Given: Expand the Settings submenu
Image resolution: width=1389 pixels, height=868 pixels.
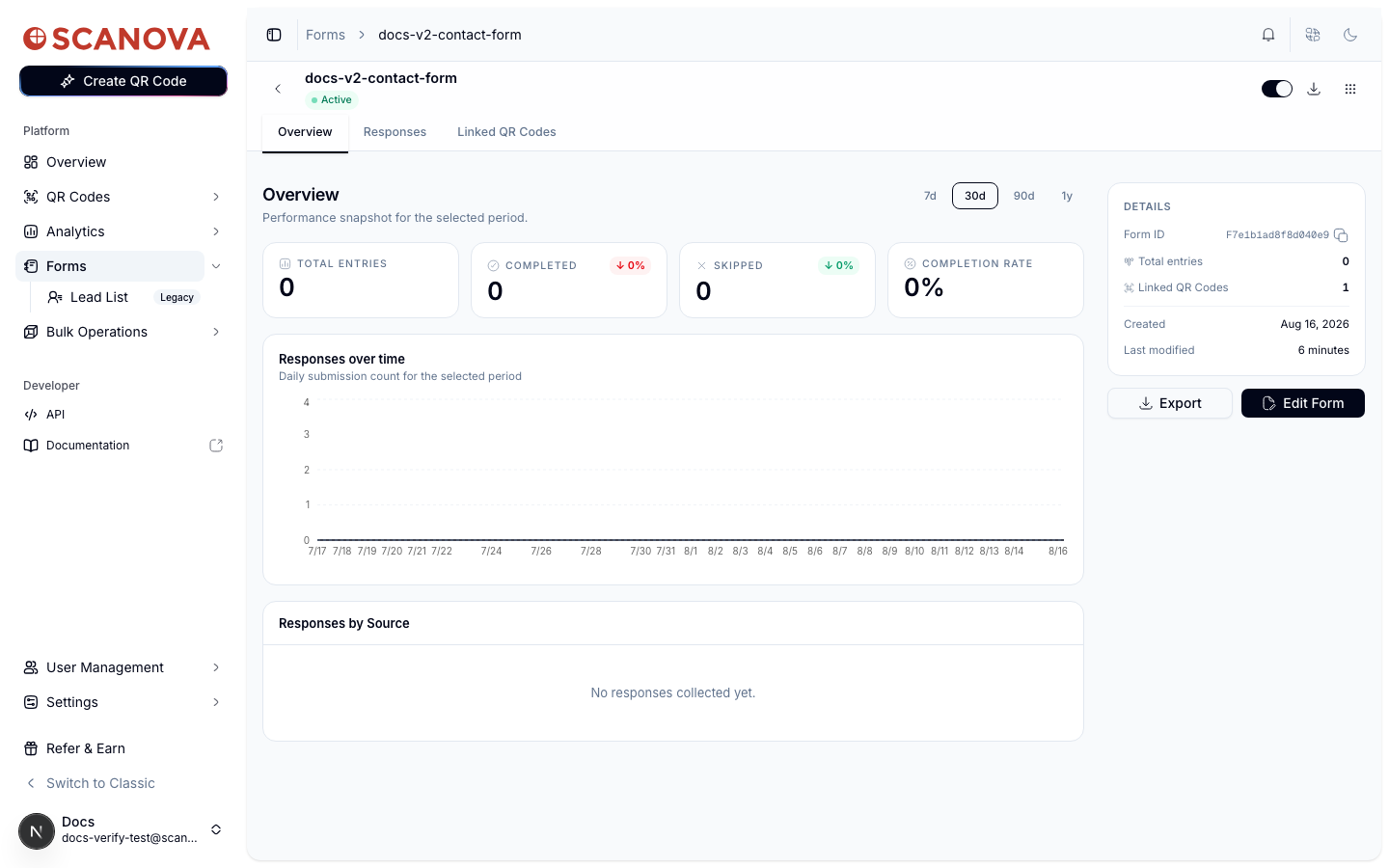Looking at the screenshot, I should (x=216, y=702).
